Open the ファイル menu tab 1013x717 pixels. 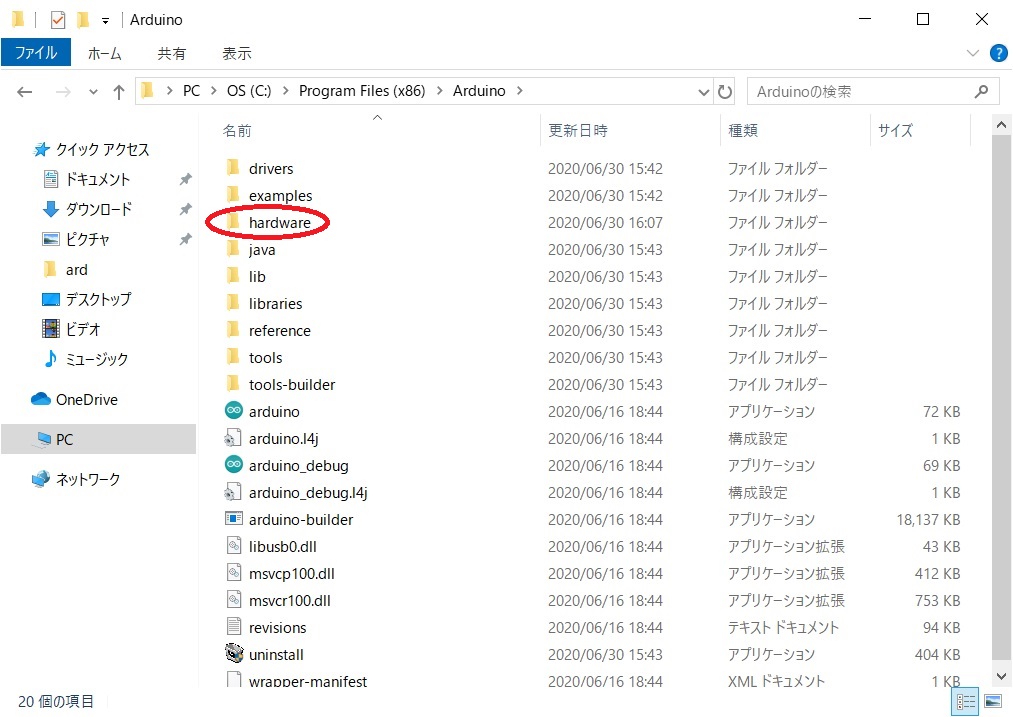[x=36, y=53]
